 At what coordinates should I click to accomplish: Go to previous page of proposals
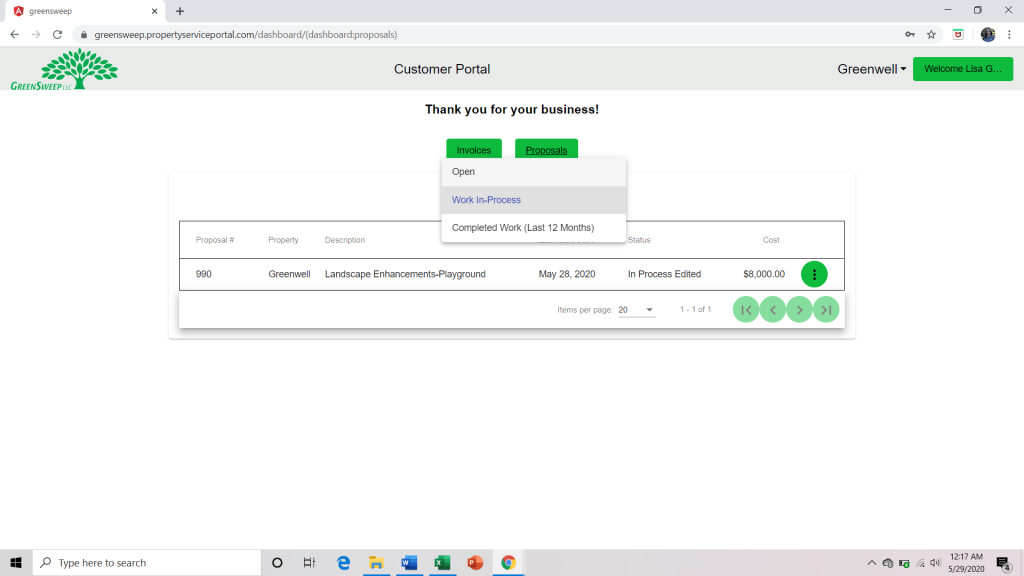click(x=773, y=310)
